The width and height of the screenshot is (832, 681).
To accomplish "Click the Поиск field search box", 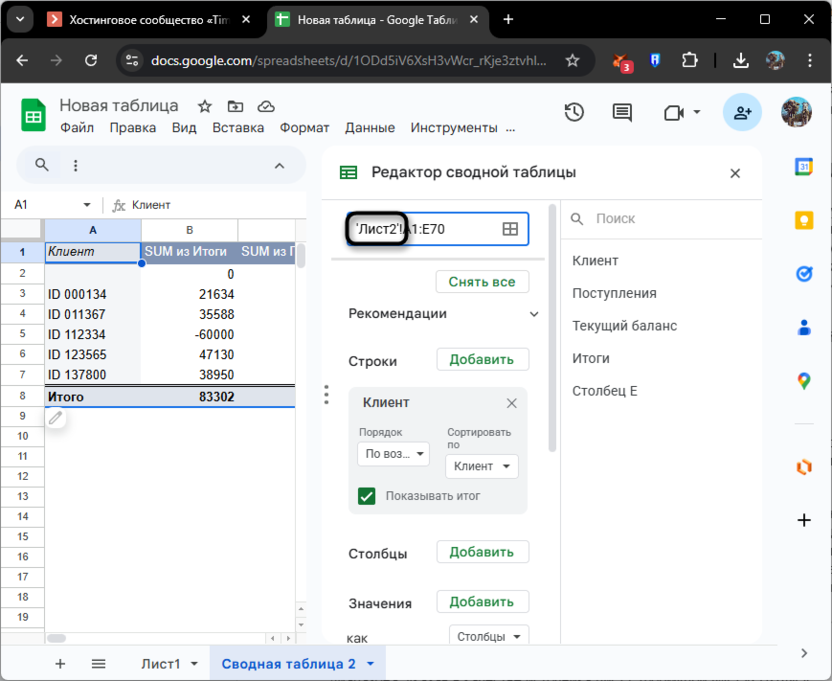I will point(660,218).
